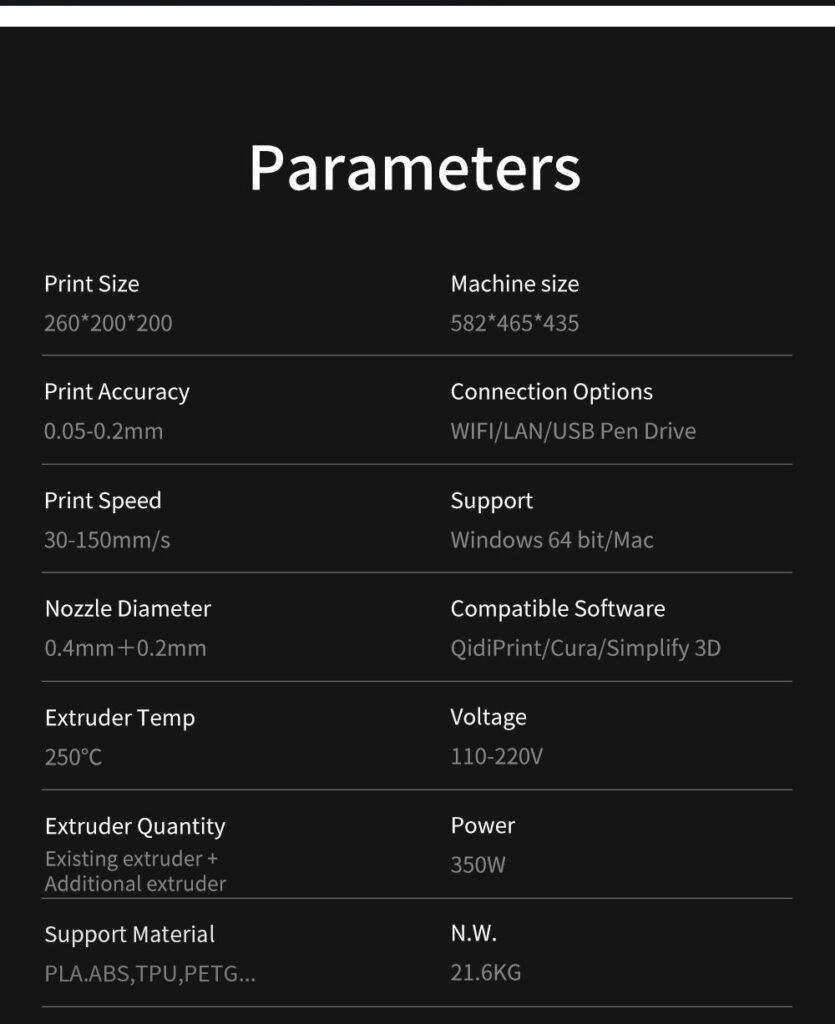Select the 30-150mm/s speed value
Screen dimensions: 835x1024
tap(107, 540)
